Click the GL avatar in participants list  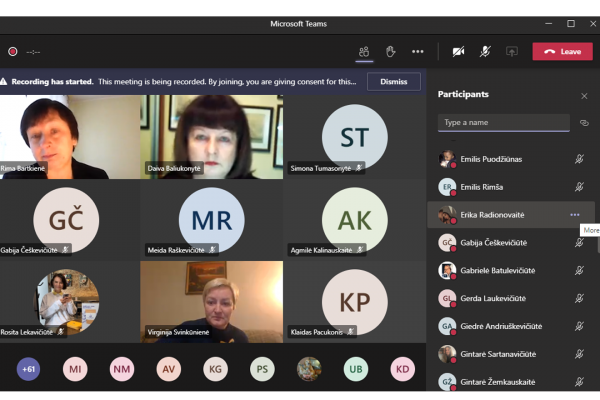click(x=447, y=299)
